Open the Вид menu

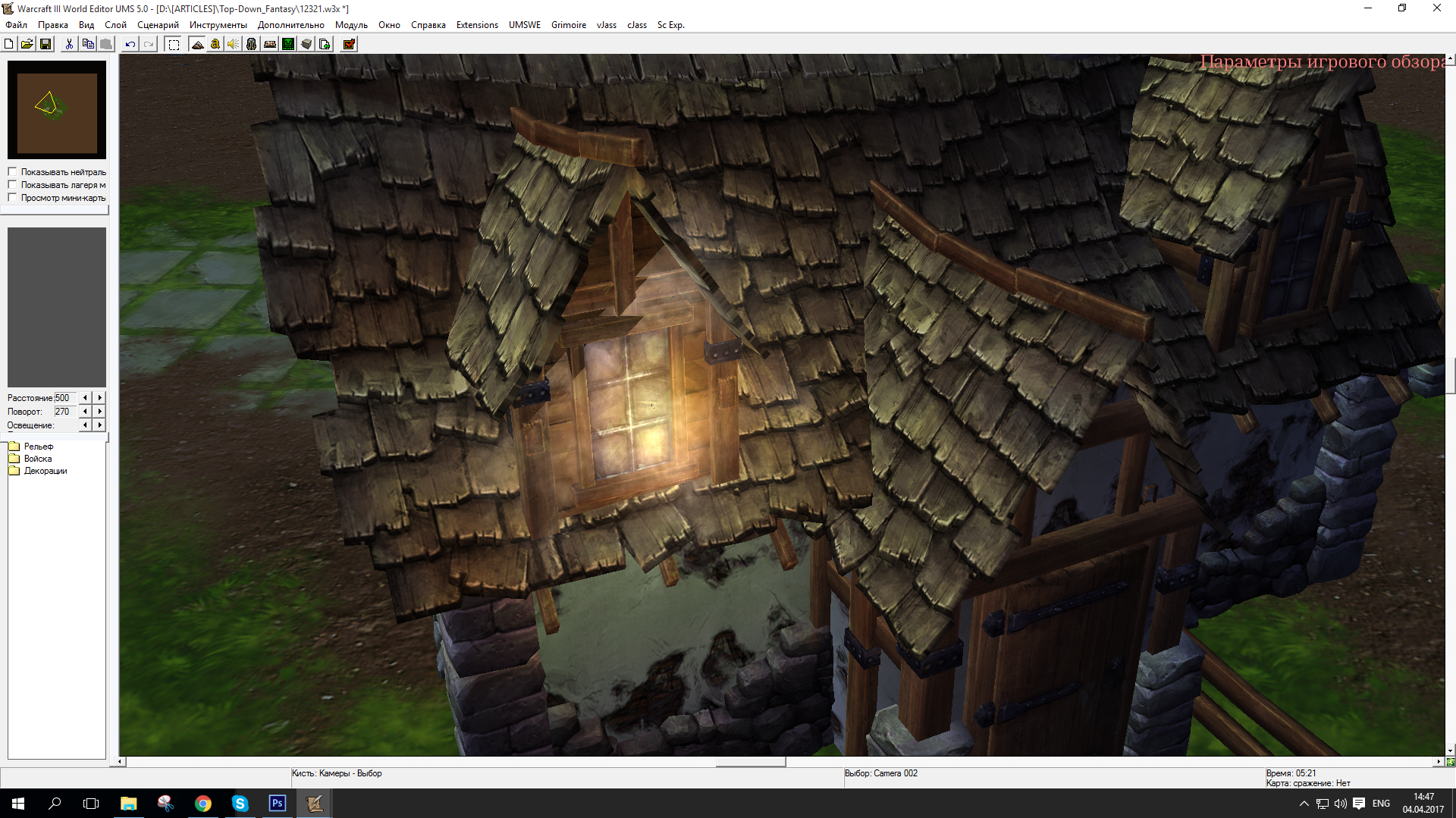tap(86, 25)
